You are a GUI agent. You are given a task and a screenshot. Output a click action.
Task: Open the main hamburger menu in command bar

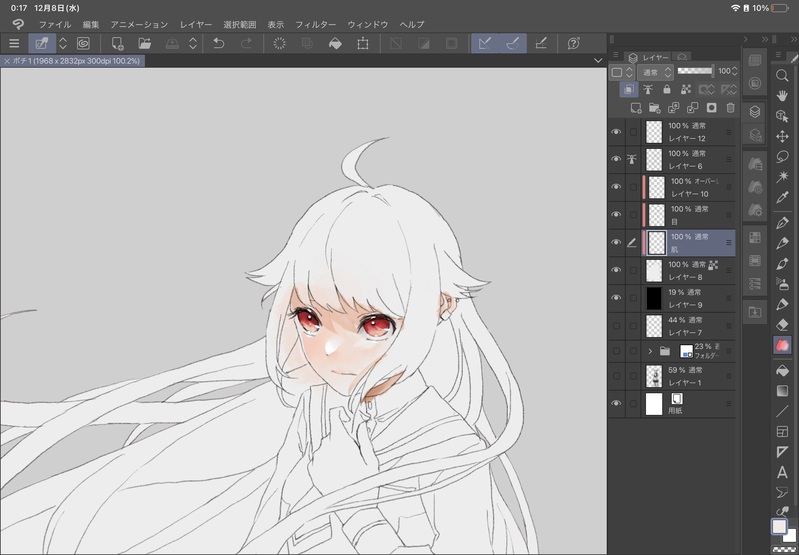(x=14, y=44)
